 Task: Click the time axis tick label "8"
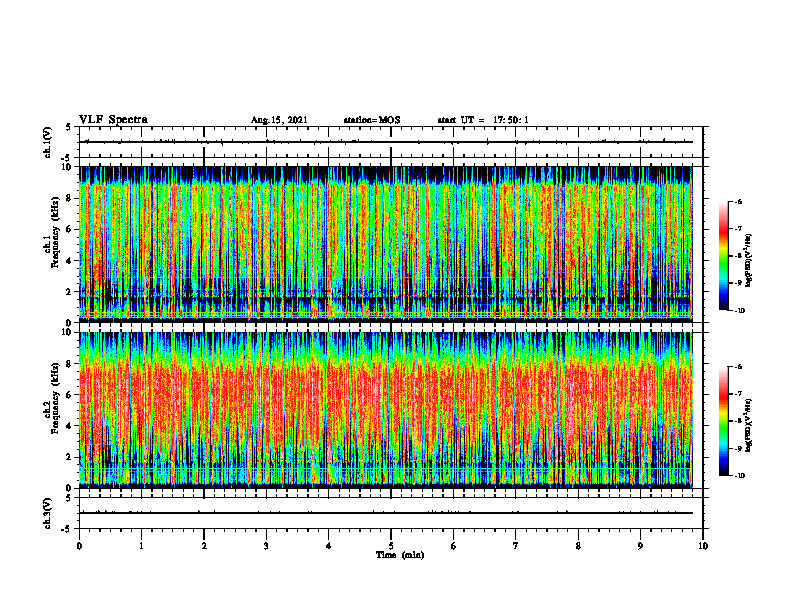pyautogui.click(x=578, y=546)
